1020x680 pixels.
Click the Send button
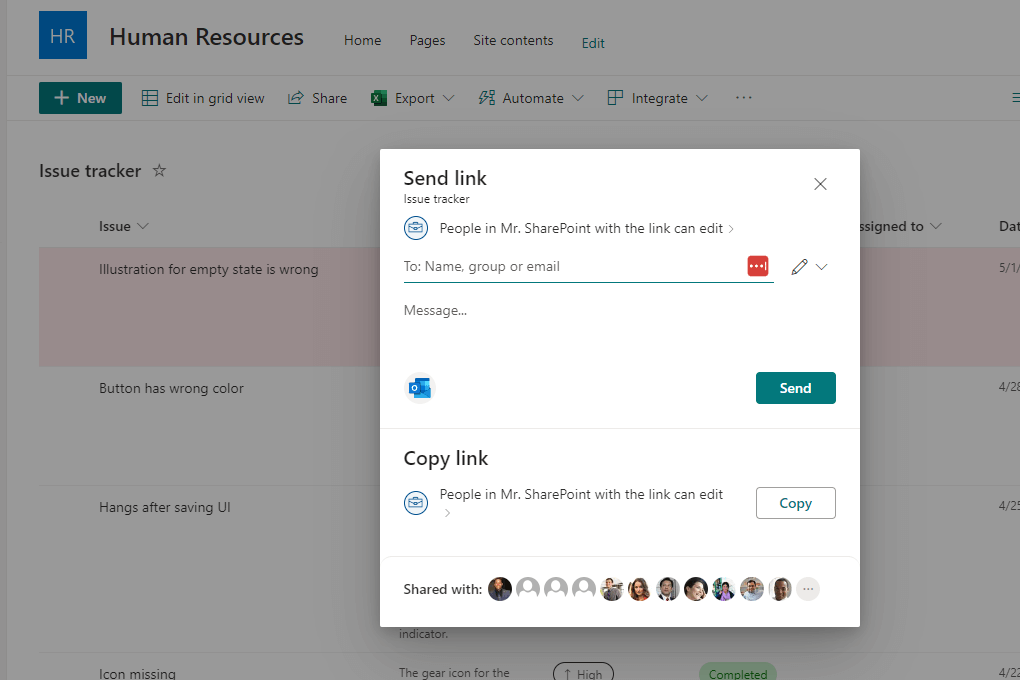796,388
